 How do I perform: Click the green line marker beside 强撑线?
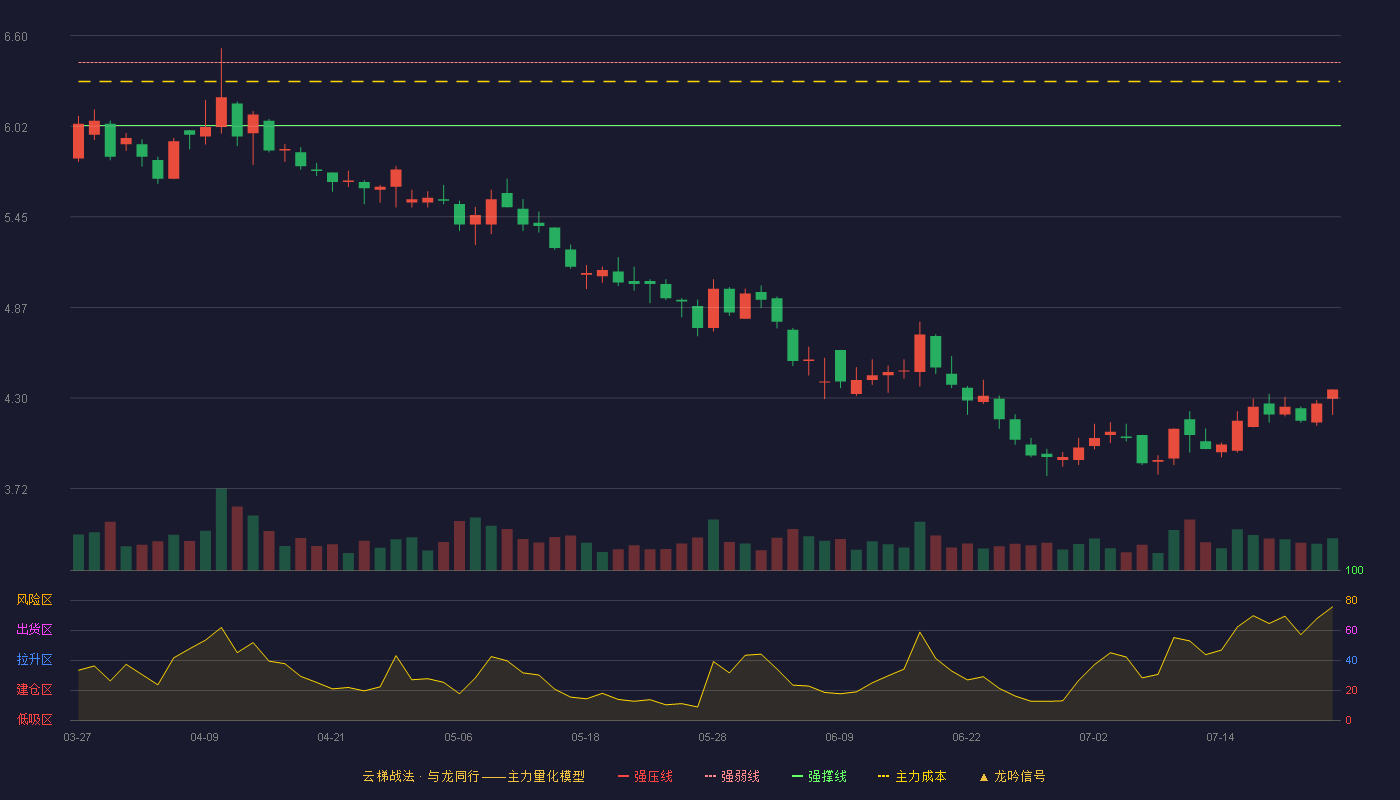(798, 776)
